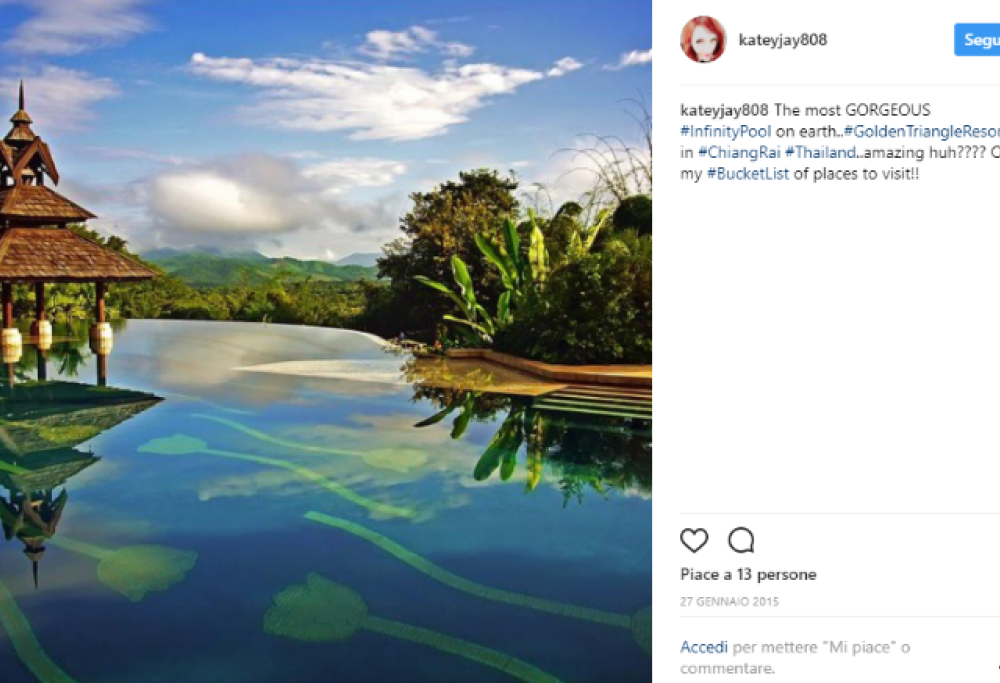Open the post date 27 GENNAIO 2015

pyautogui.click(x=729, y=602)
